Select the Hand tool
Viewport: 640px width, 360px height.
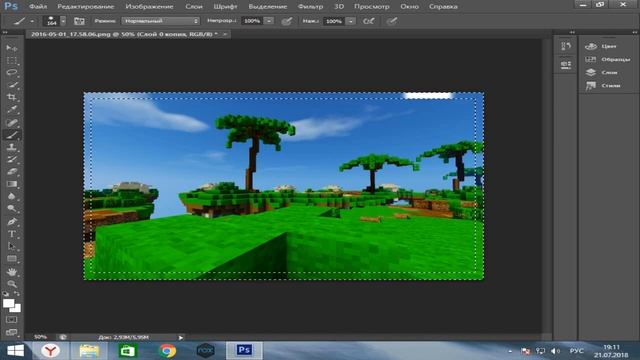click(x=11, y=271)
